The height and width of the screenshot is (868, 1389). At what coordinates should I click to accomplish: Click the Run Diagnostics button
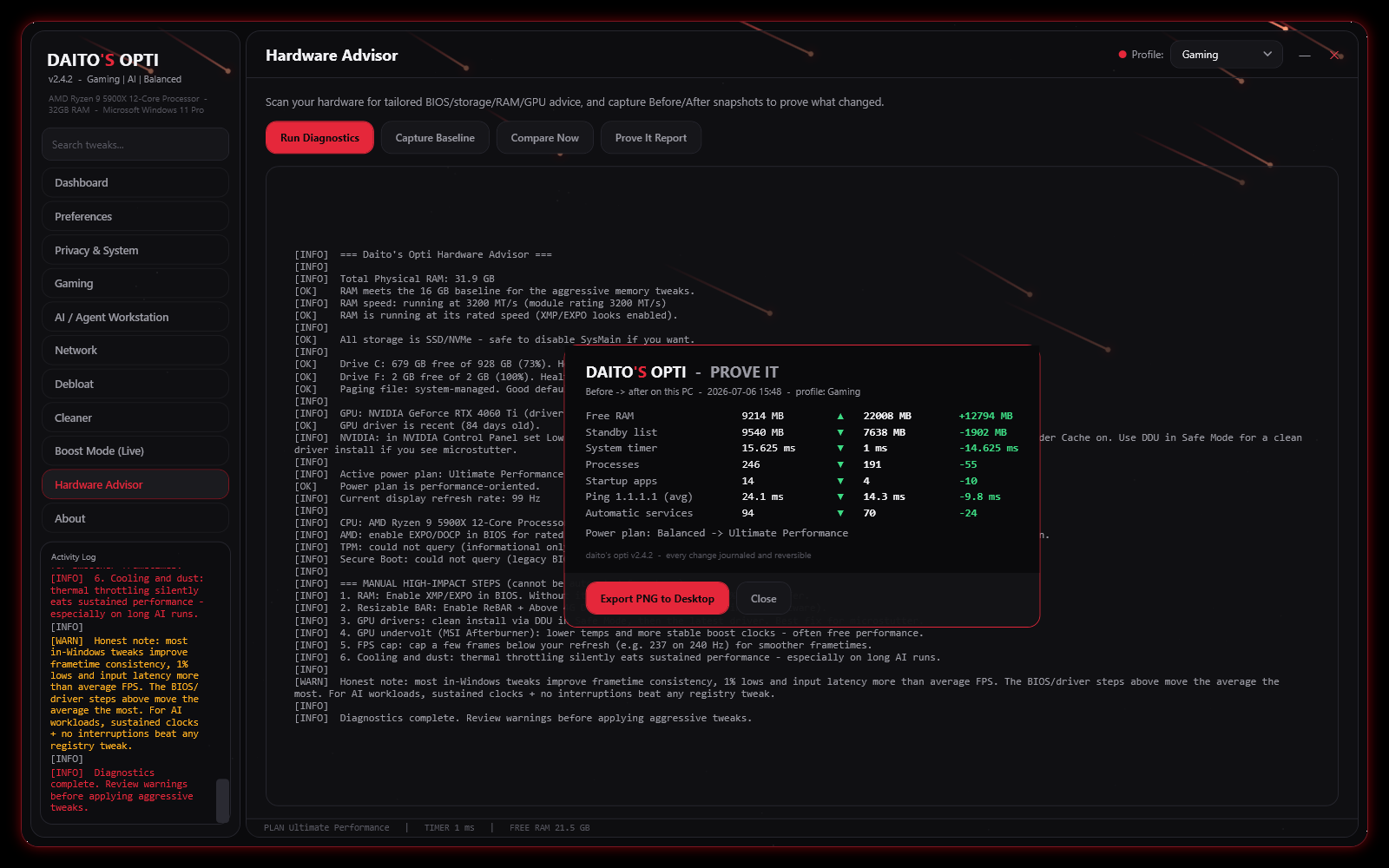pyautogui.click(x=319, y=138)
